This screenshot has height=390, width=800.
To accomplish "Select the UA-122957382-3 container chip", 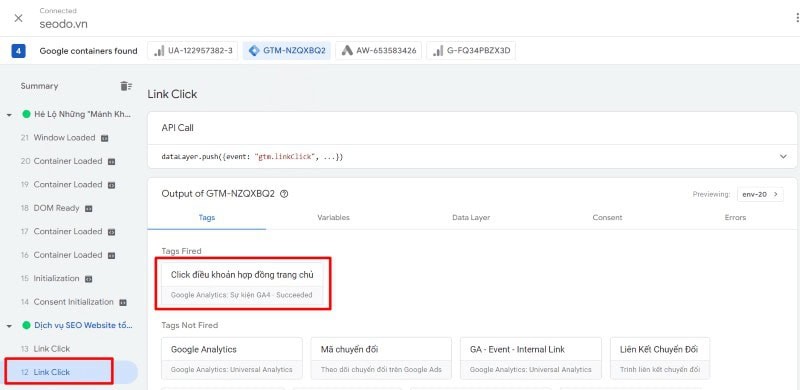I will (193, 51).
